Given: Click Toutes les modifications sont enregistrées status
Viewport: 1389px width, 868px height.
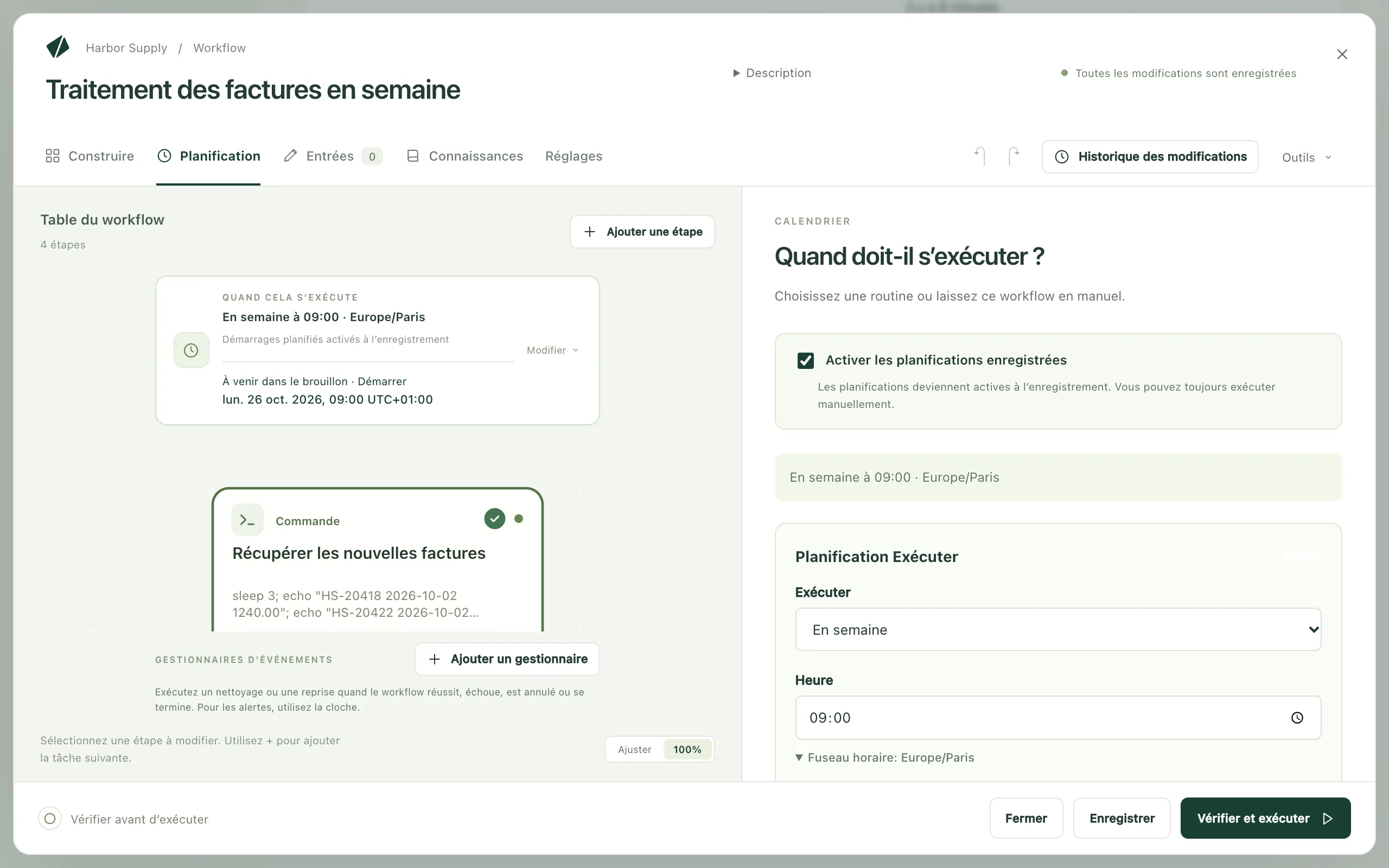Looking at the screenshot, I should tap(1179, 73).
